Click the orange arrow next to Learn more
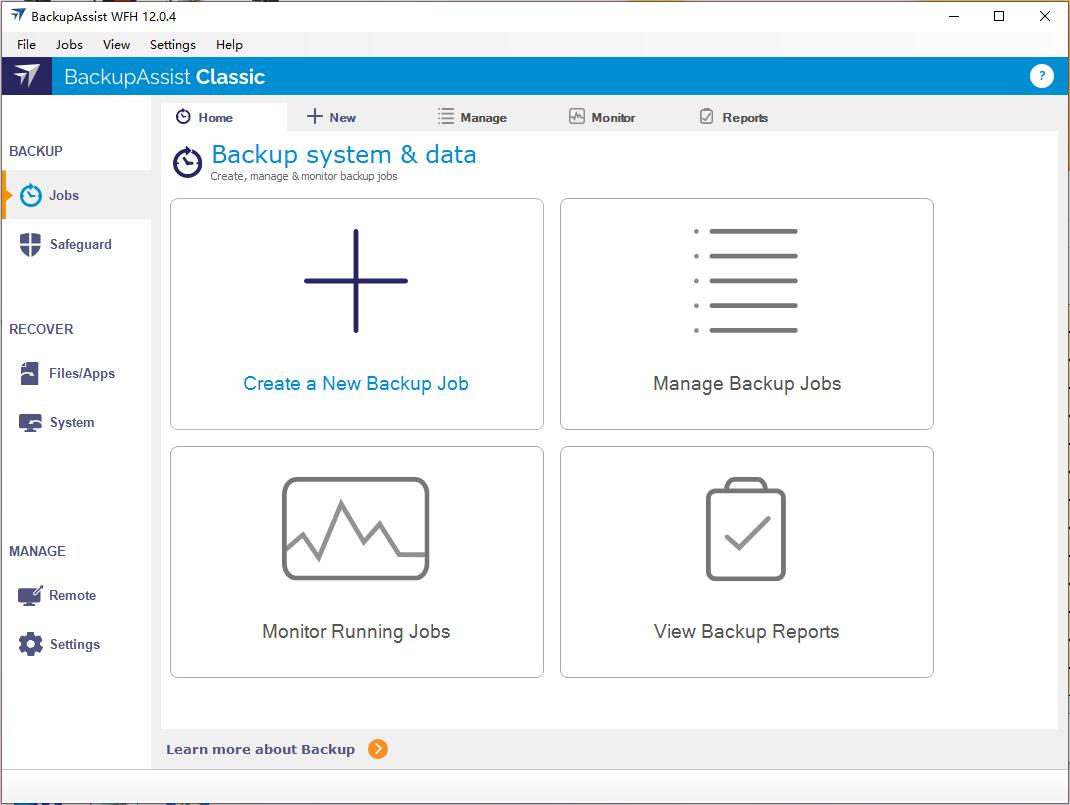The width and height of the screenshot is (1070, 805). point(377,749)
